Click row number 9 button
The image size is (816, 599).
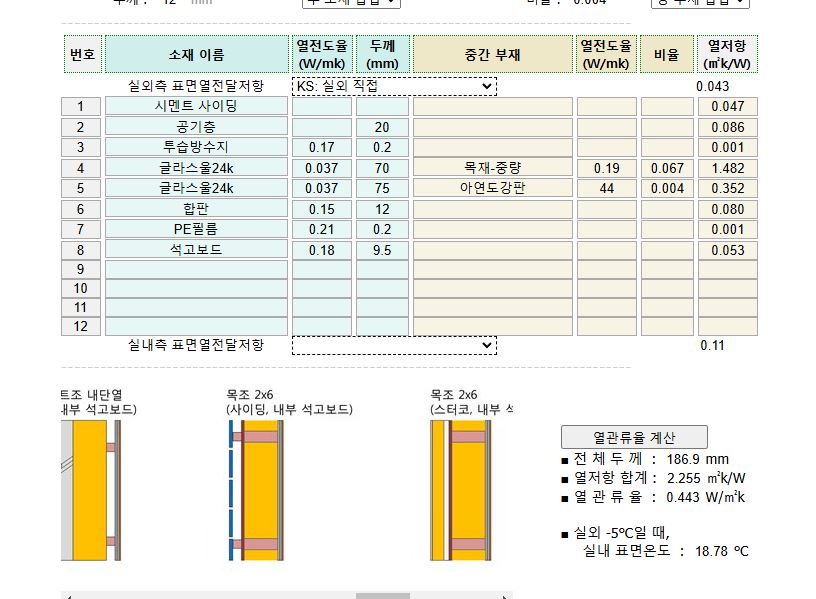coord(81,270)
